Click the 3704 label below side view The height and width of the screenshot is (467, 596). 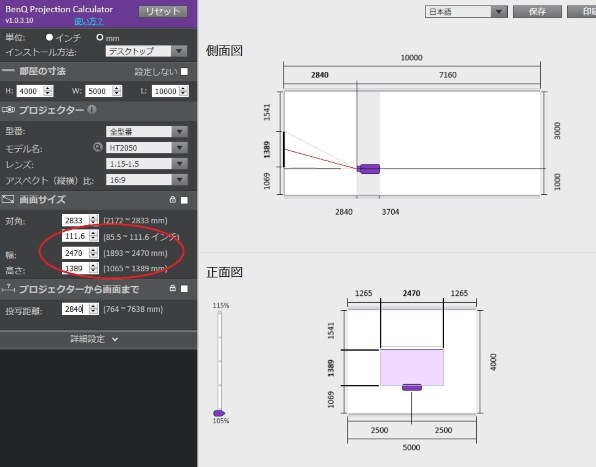point(390,212)
